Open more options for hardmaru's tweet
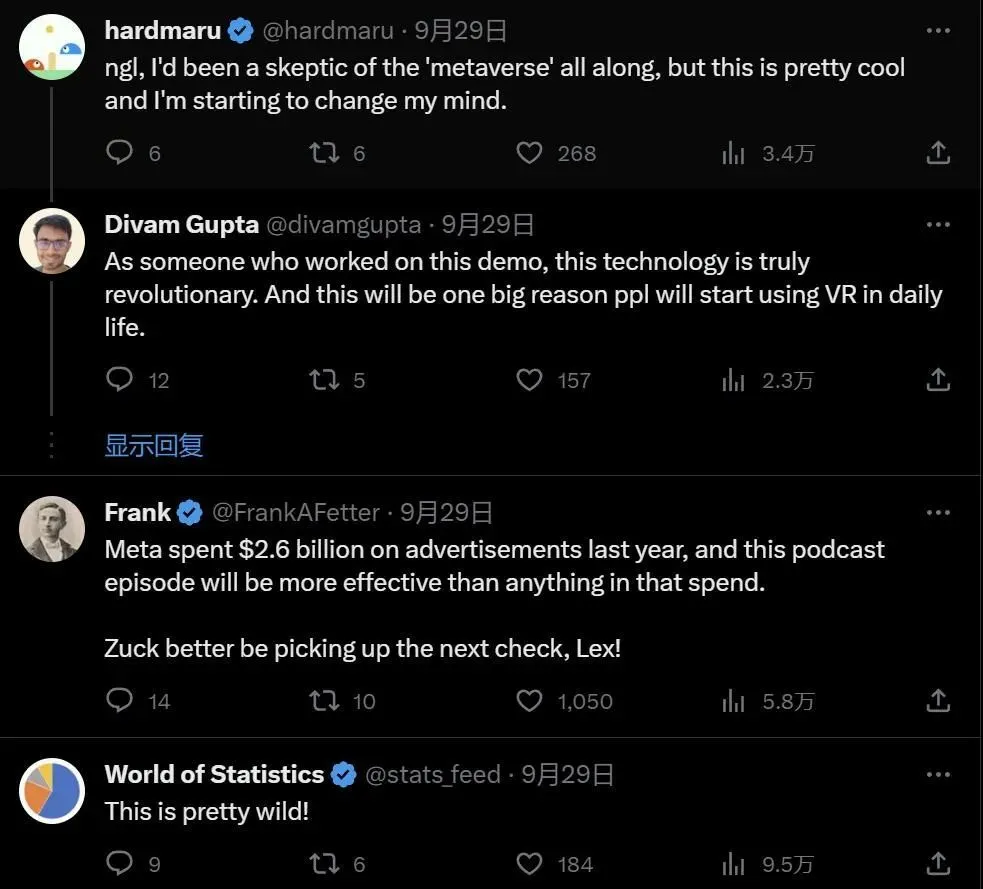 coord(937,31)
